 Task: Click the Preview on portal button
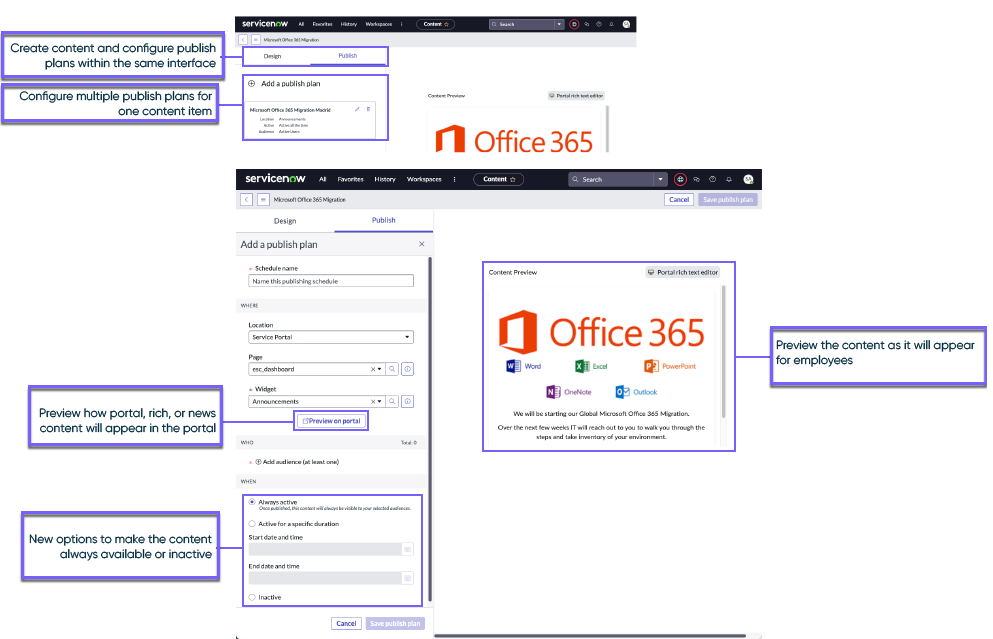tap(331, 421)
